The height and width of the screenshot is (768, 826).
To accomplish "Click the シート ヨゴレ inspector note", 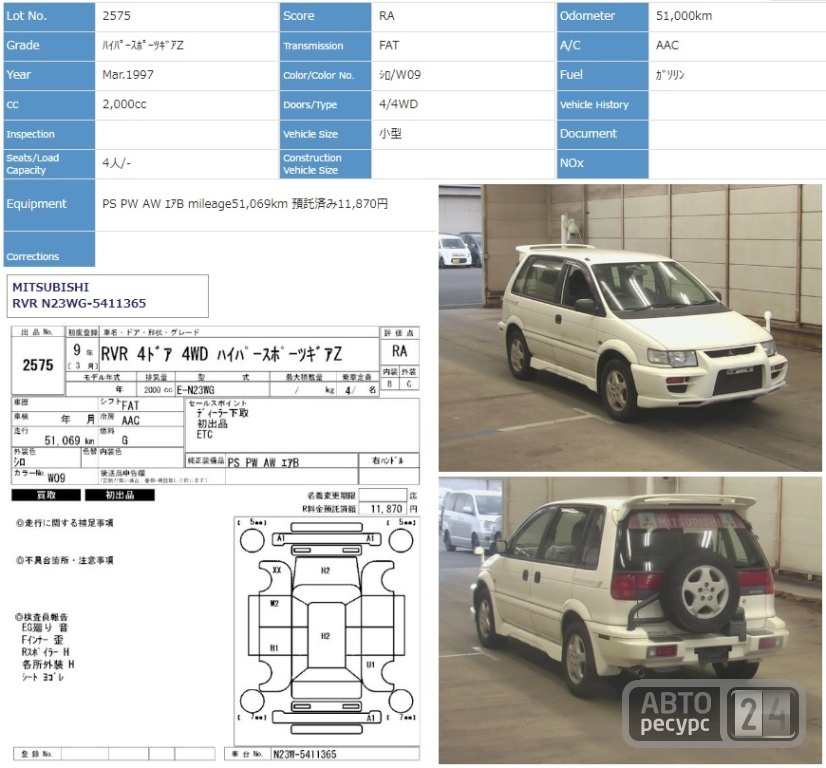I will (x=43, y=677).
